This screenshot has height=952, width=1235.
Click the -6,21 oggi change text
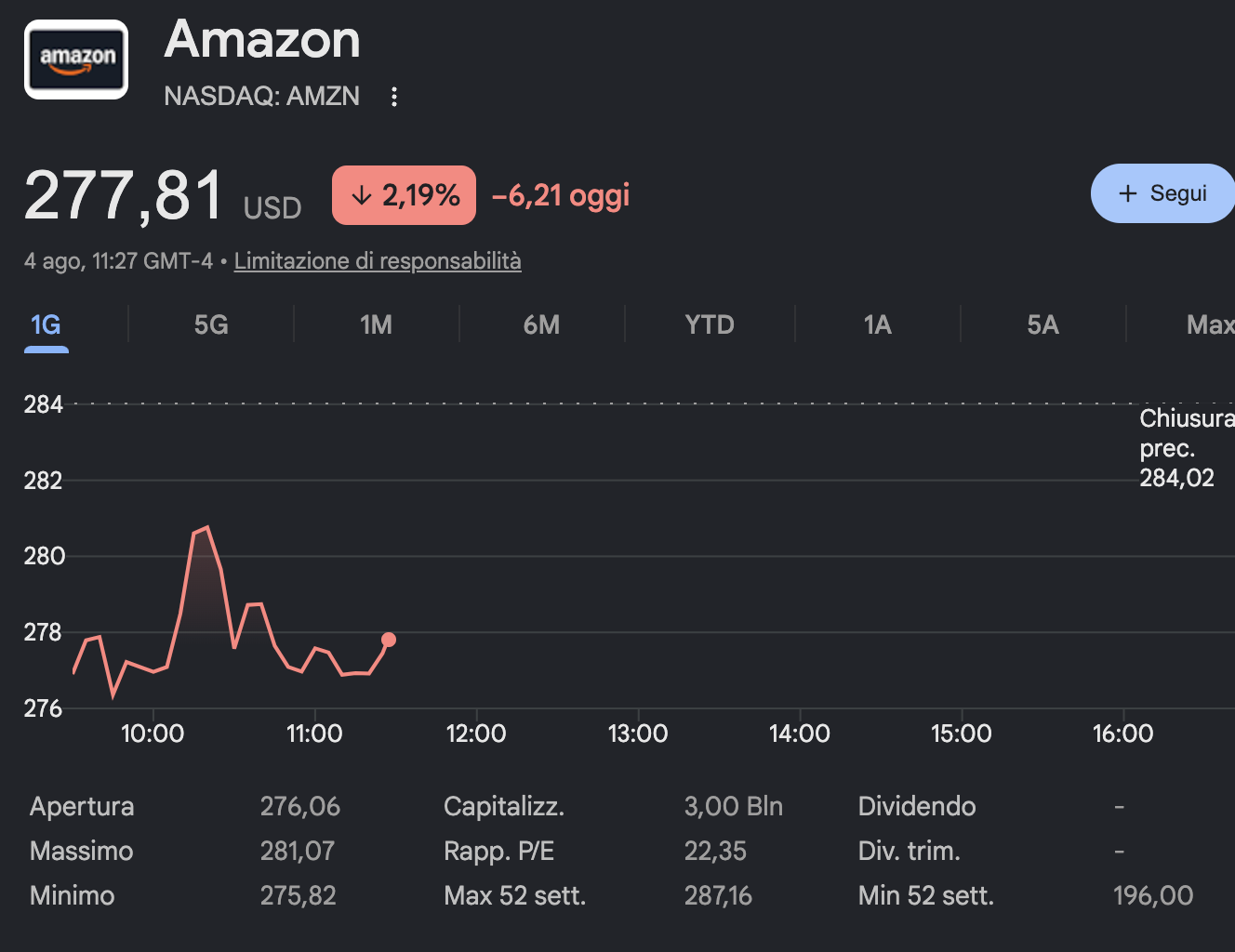pos(561,195)
